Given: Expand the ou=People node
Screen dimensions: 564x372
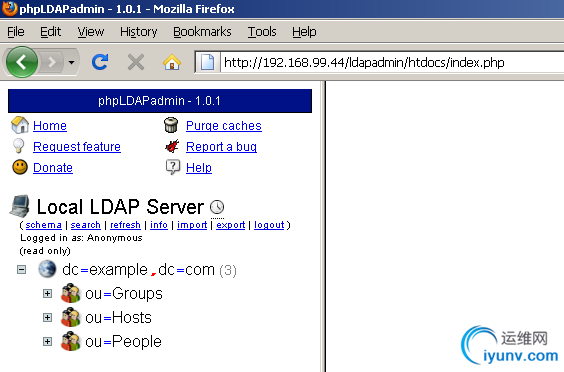Looking at the screenshot, I should (x=47, y=341).
